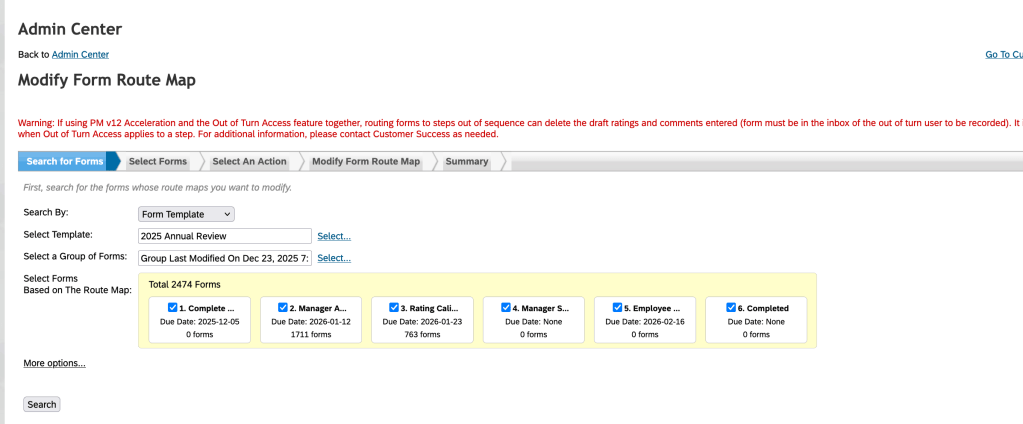Open the Select An Action step
This screenshot has height=424, width=1023.
(250, 162)
